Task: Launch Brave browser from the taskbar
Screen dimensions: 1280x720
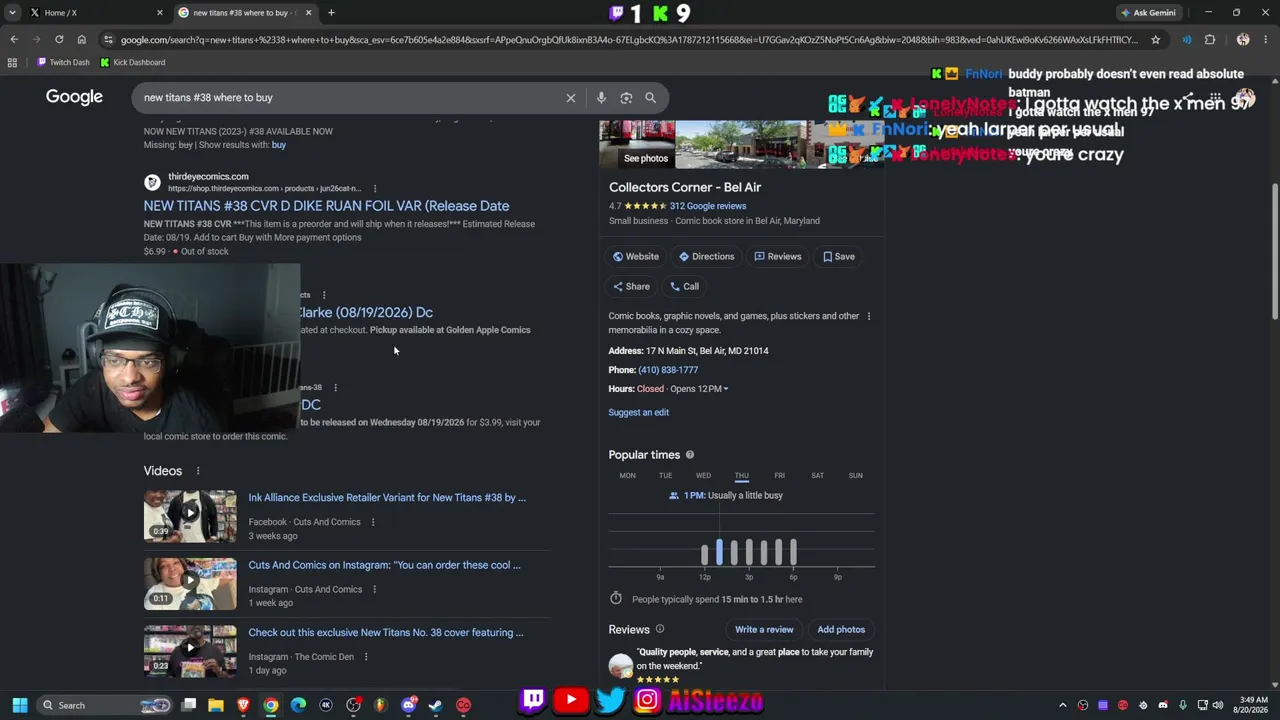Action: (243, 705)
